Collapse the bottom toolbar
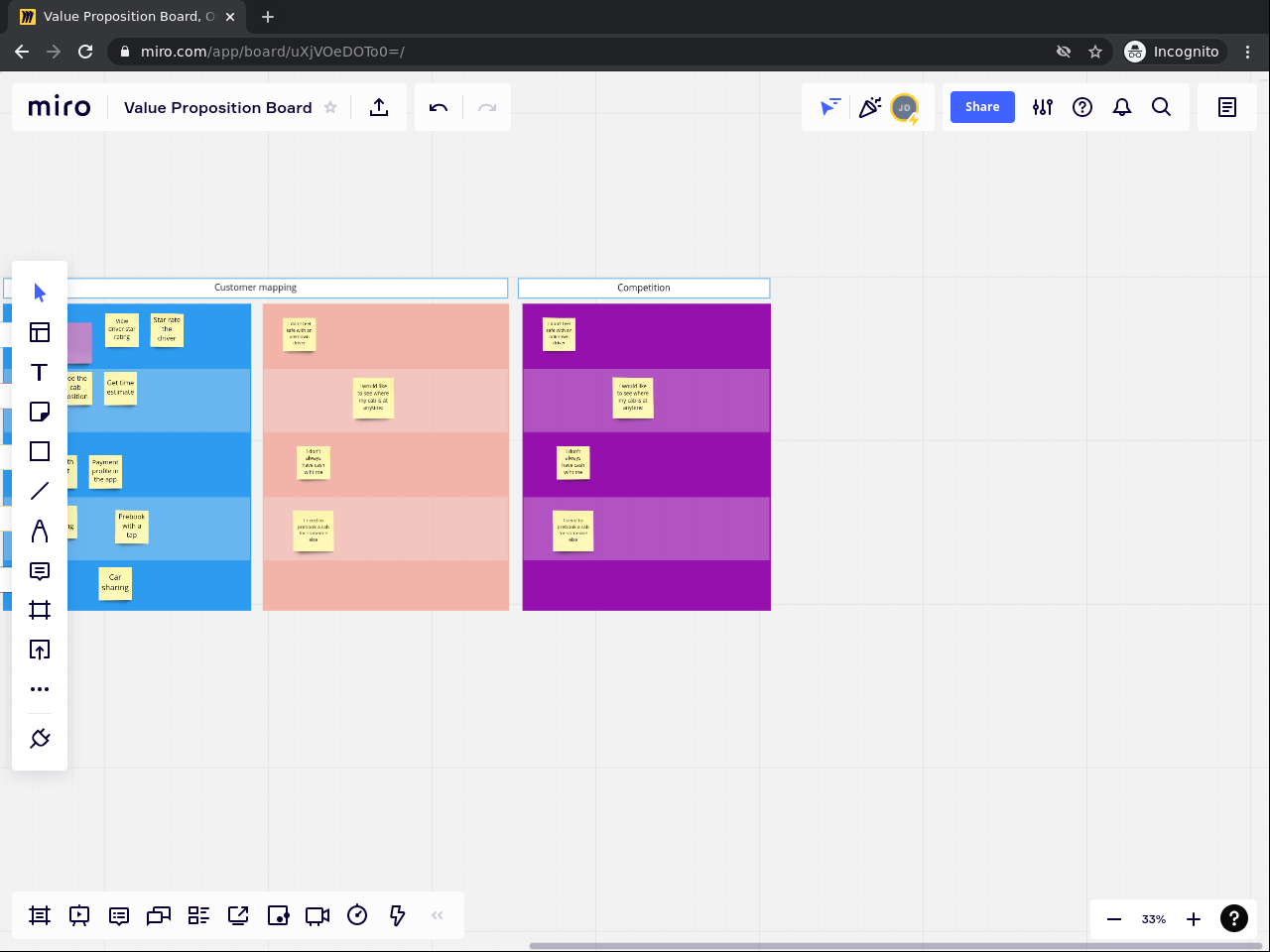Image resolution: width=1270 pixels, height=952 pixels. (438, 915)
